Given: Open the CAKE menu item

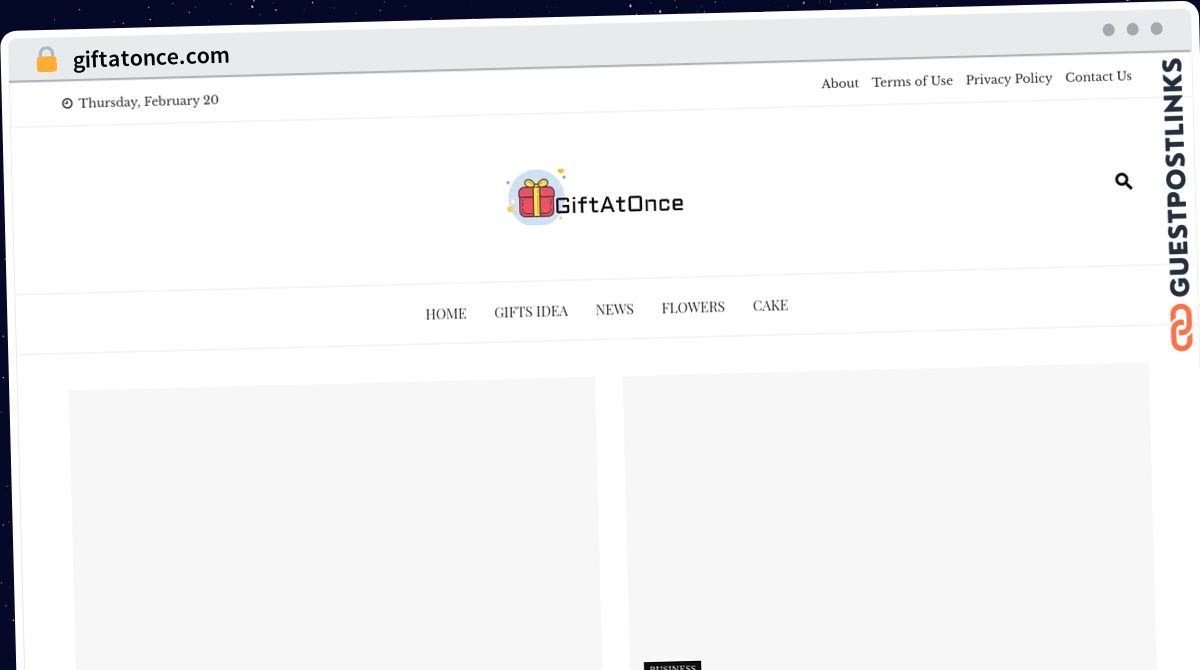Looking at the screenshot, I should click(770, 305).
